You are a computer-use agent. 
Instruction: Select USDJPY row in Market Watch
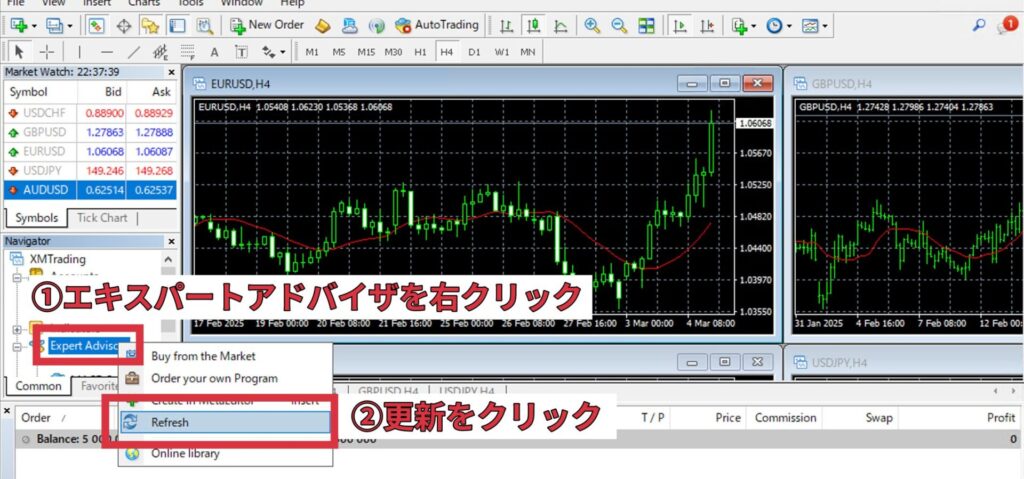90,171
